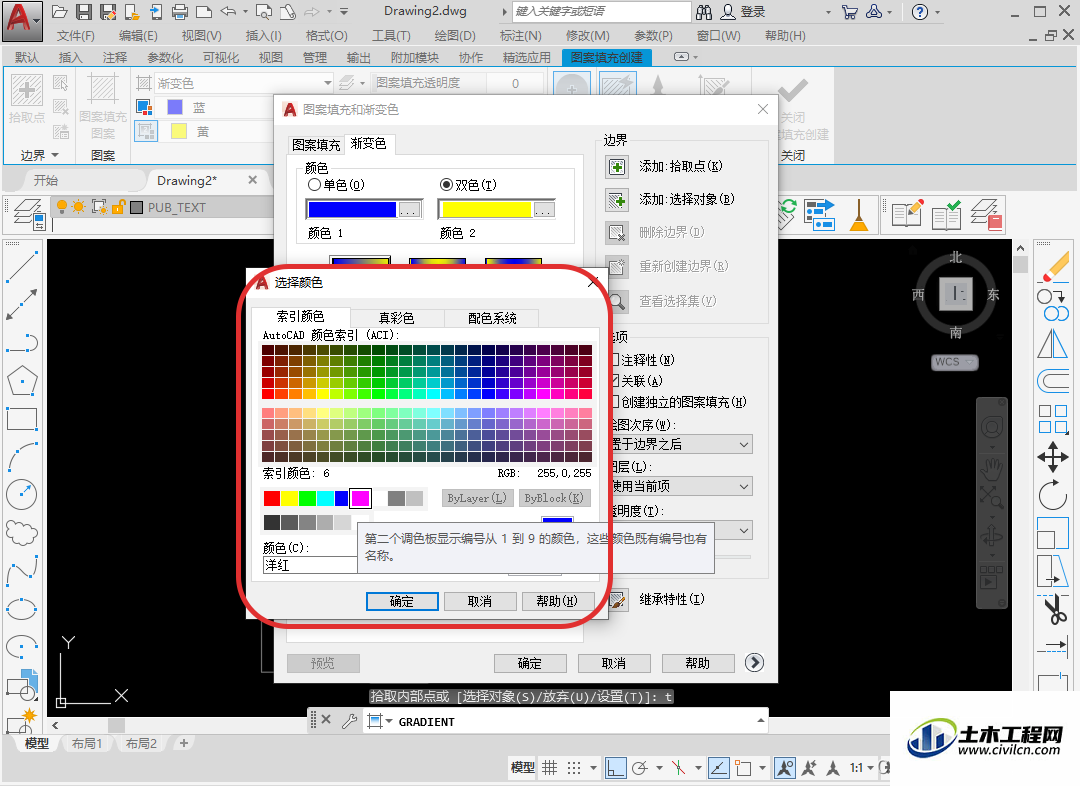Click the broom cleanup icon in toolbar

pyautogui.click(x=858, y=214)
